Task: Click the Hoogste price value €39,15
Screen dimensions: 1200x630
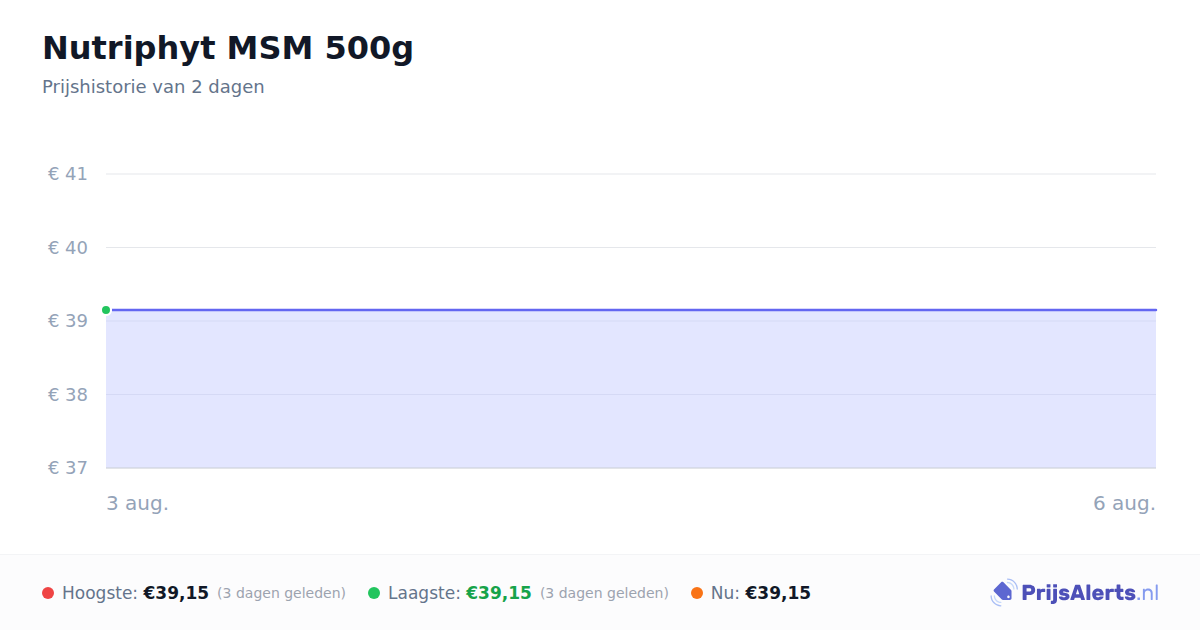Action: (176, 593)
